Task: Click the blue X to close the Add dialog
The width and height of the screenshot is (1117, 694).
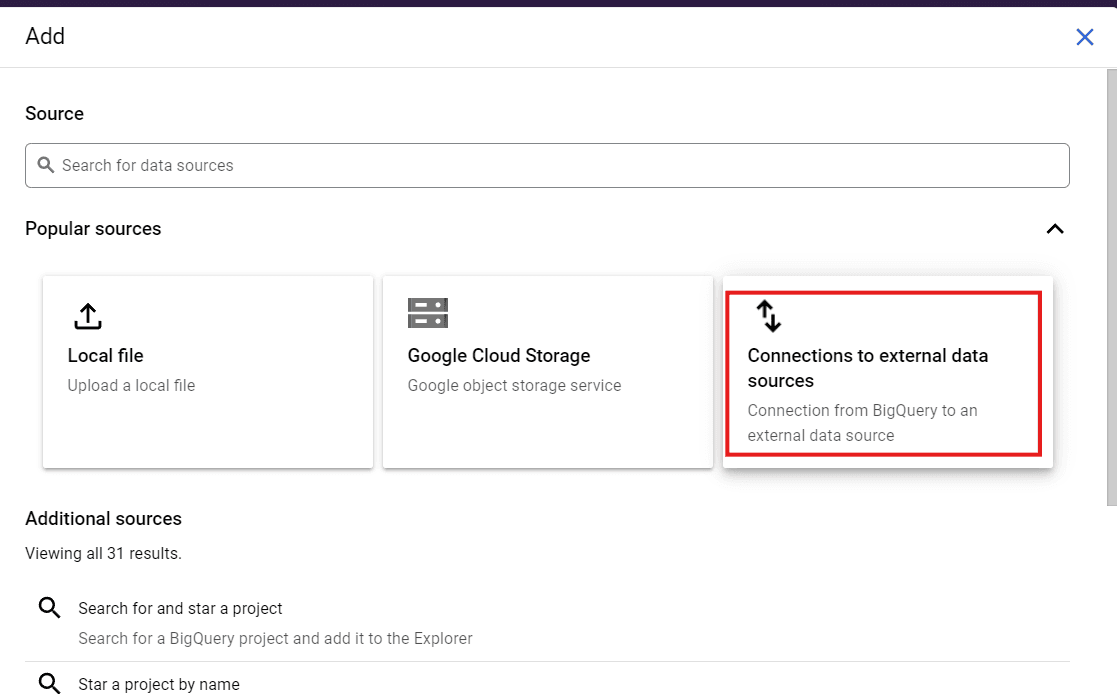Action: pos(1084,36)
